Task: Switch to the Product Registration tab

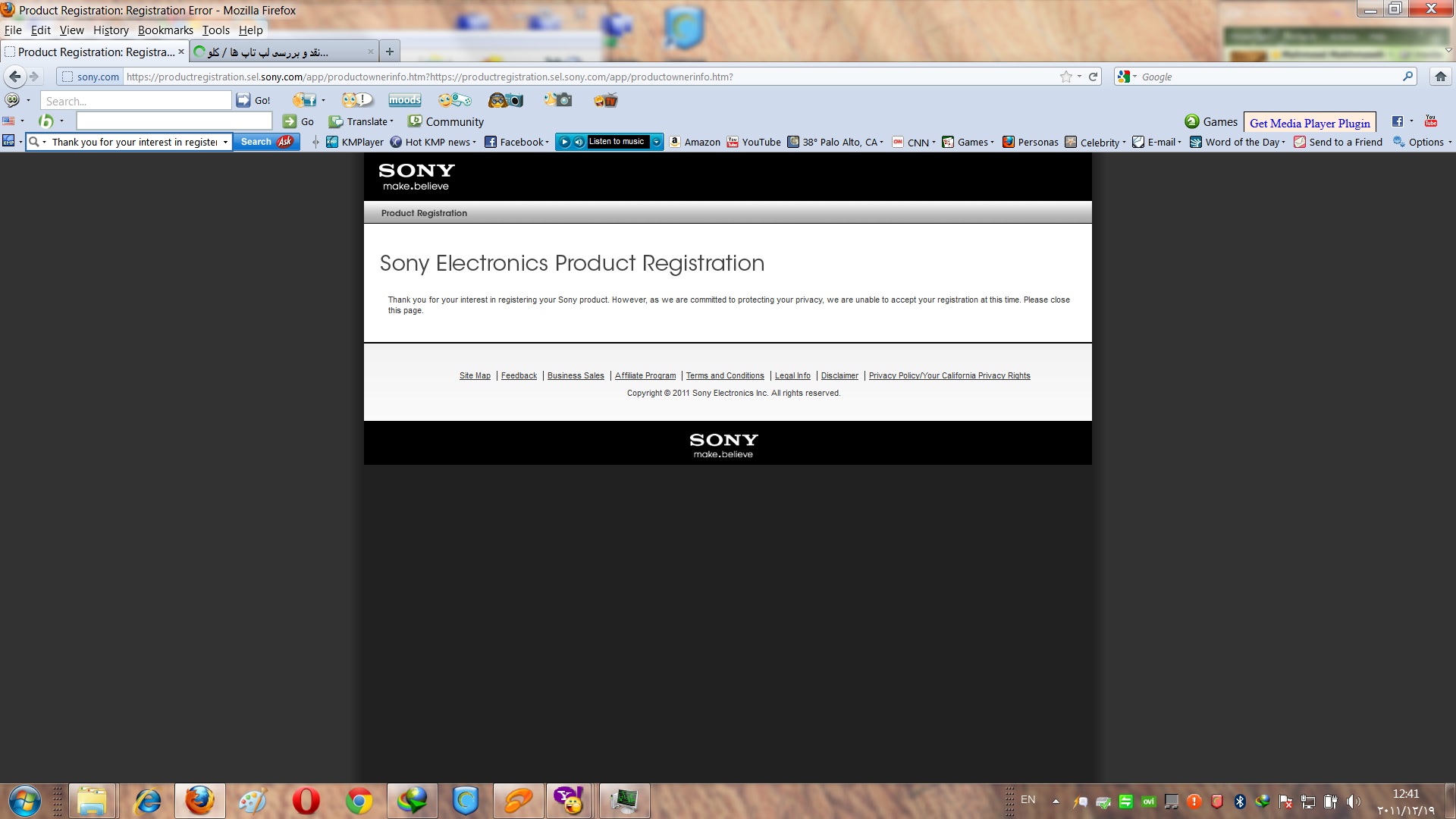Action: (95, 52)
